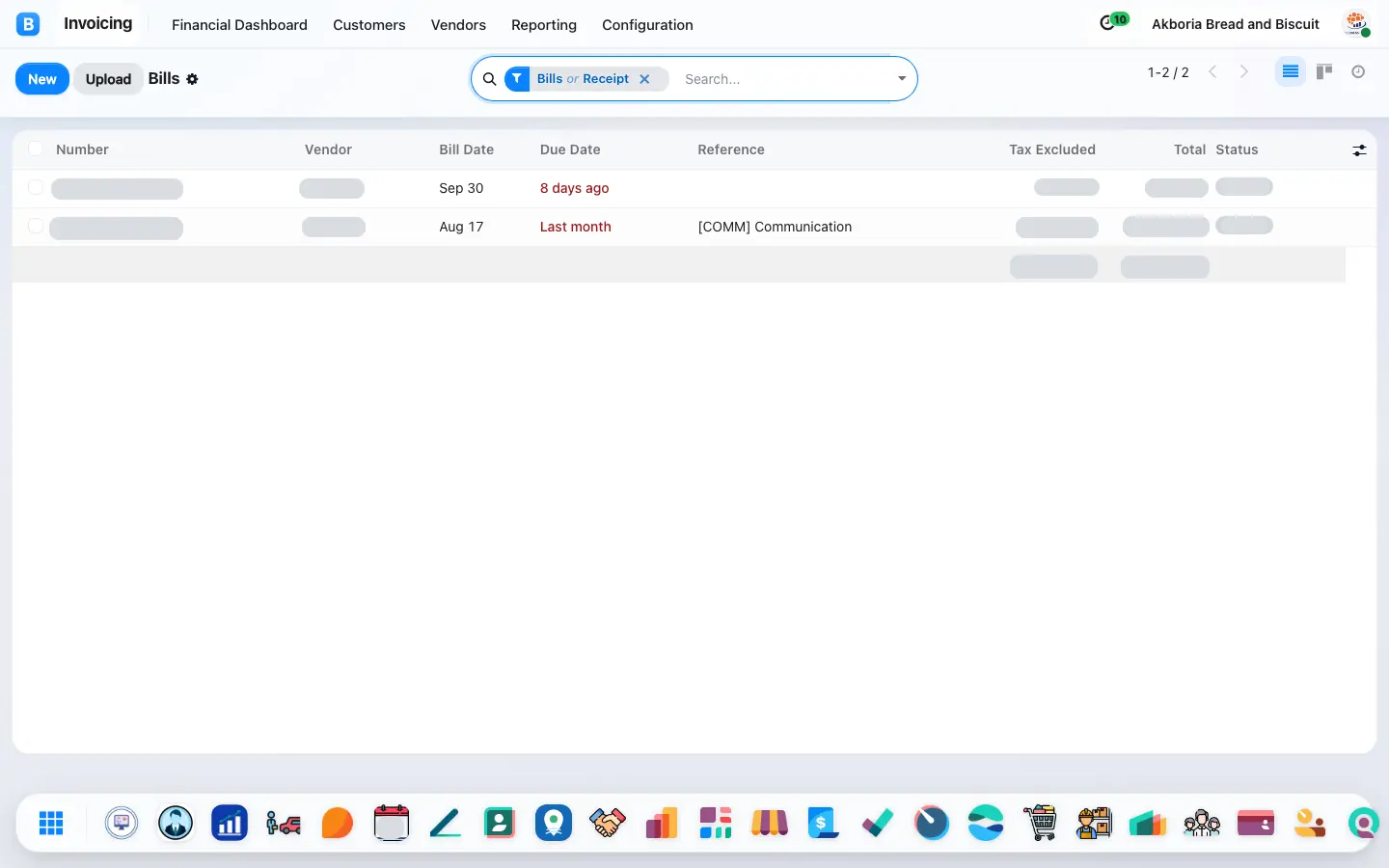Open the user avatar menu
The width and height of the screenshot is (1389, 868).
[1357, 24]
